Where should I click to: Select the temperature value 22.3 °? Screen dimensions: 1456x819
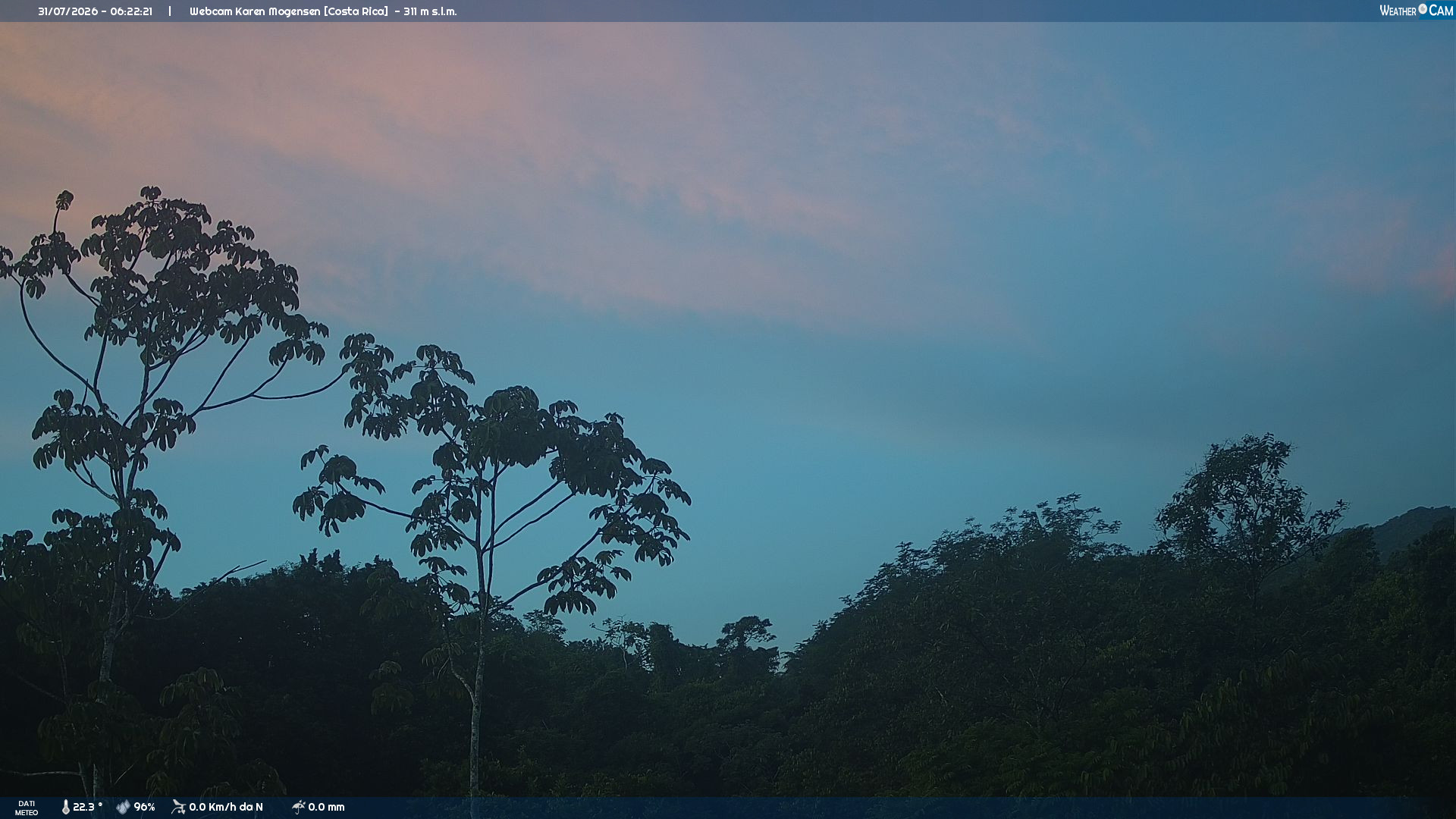pyautogui.click(x=87, y=808)
